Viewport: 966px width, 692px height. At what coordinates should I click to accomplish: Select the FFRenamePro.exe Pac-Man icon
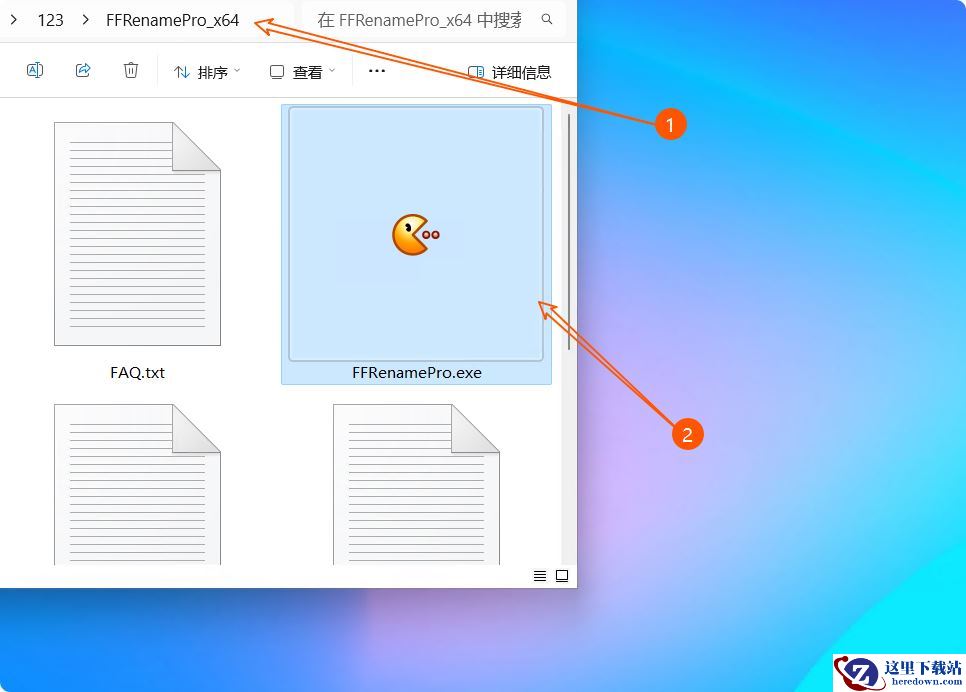coord(415,234)
